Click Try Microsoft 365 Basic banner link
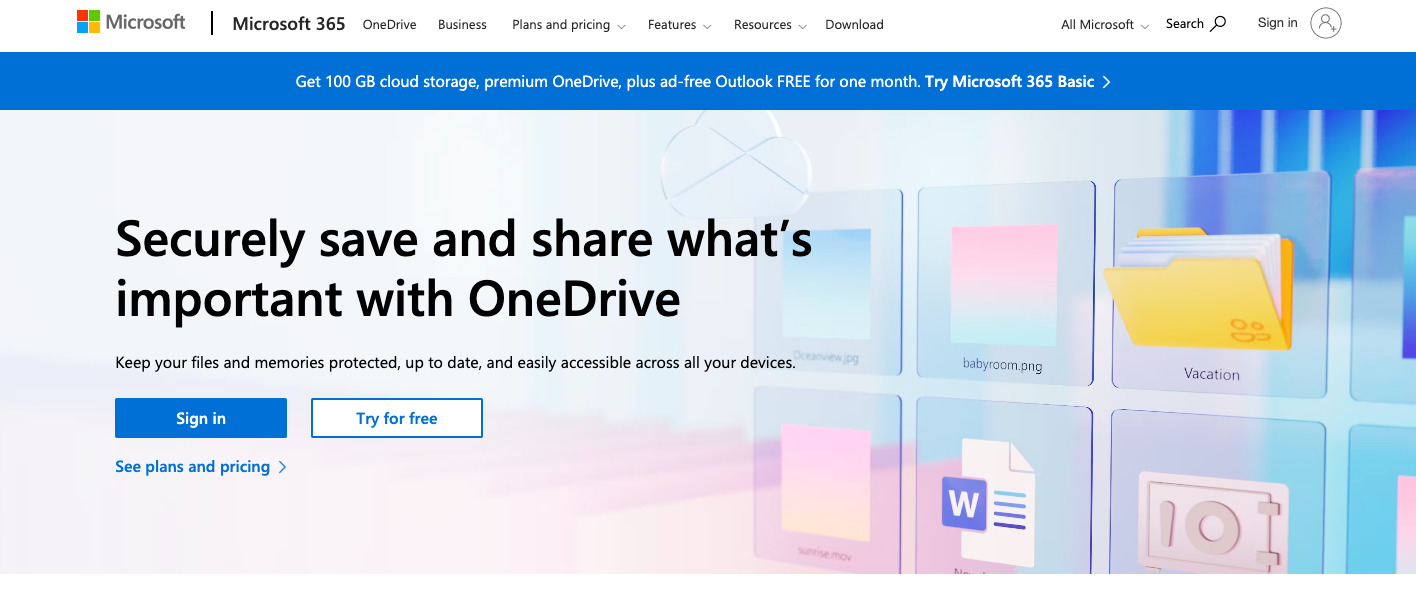1416x609 pixels. [x=1018, y=82]
